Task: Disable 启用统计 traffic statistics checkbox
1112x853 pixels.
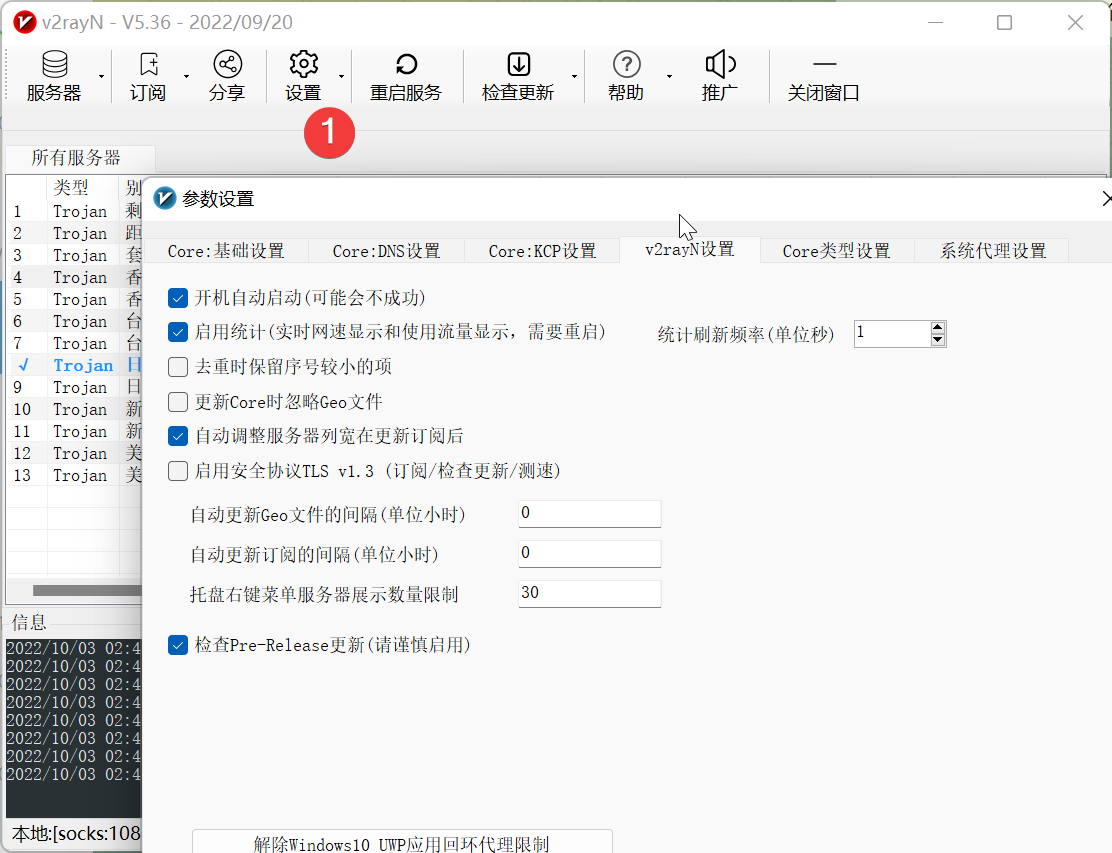Action: tap(178, 332)
